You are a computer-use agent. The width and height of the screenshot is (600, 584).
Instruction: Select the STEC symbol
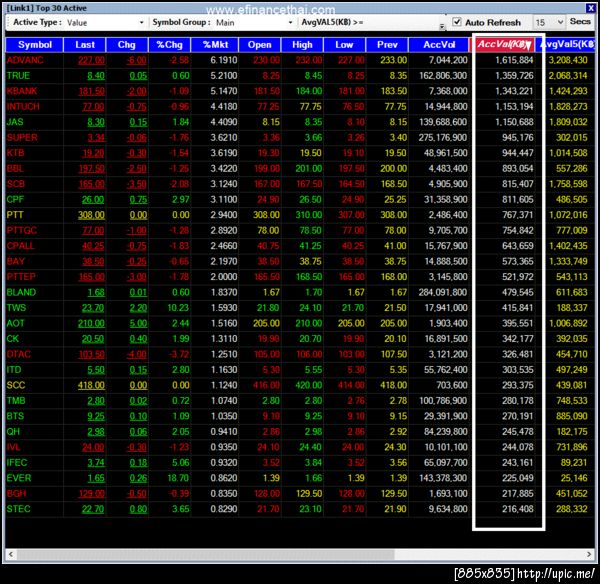click(x=18, y=509)
